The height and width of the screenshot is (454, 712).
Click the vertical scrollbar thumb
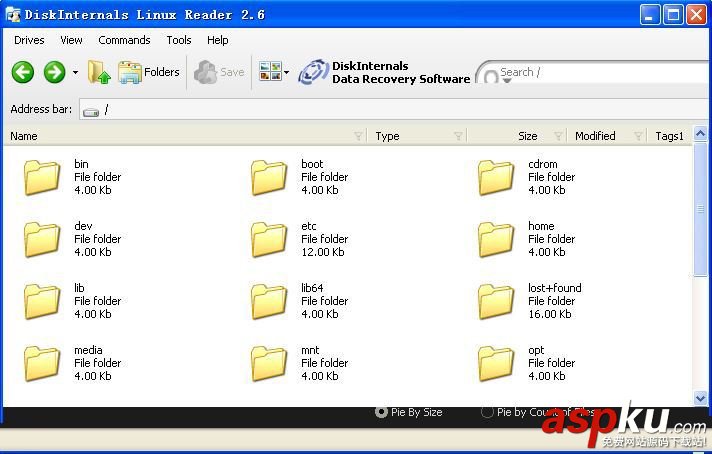pyautogui.click(x=700, y=209)
